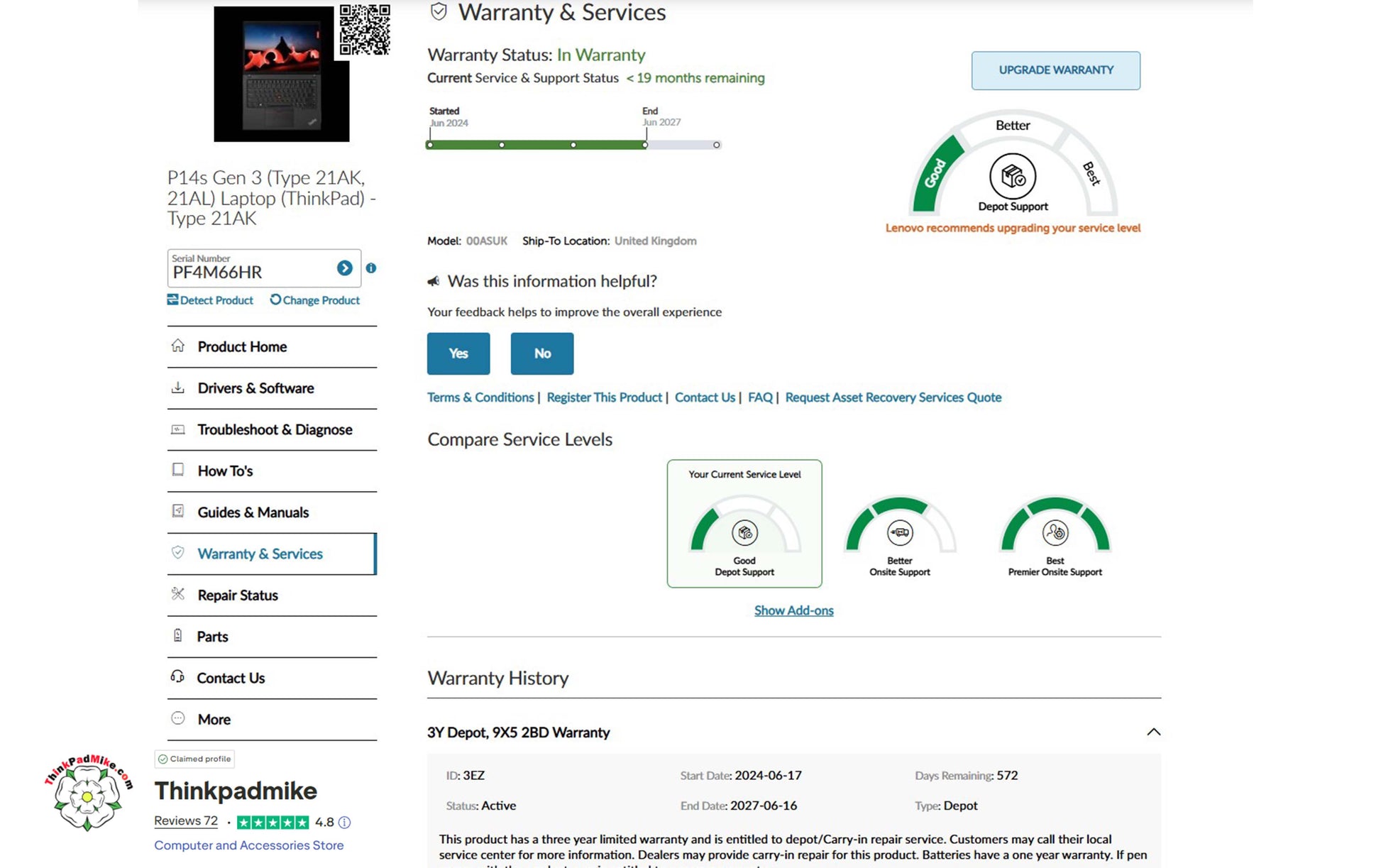This screenshot has height=868, width=1381.
Task: Click the Better Onsite Support icon
Action: point(899,532)
